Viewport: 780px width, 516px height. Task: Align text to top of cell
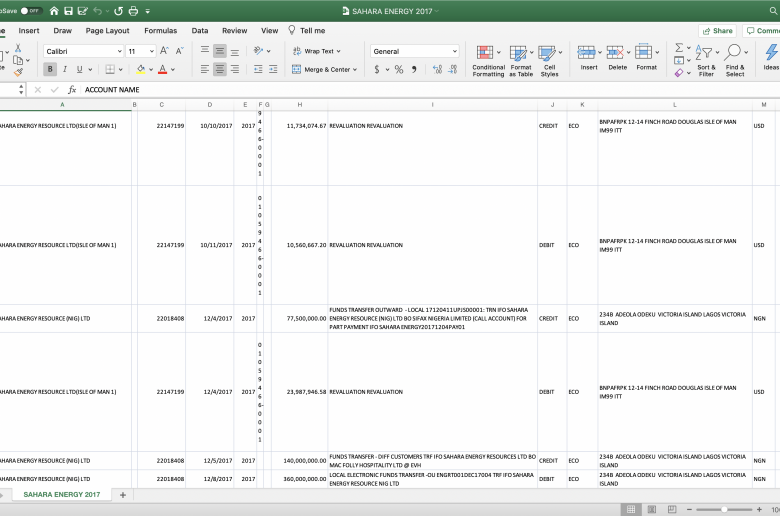(205, 51)
